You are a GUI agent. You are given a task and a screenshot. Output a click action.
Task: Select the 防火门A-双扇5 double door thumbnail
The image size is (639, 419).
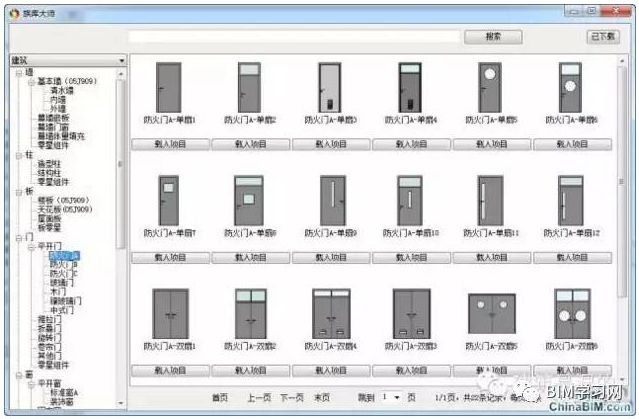pos(492,314)
